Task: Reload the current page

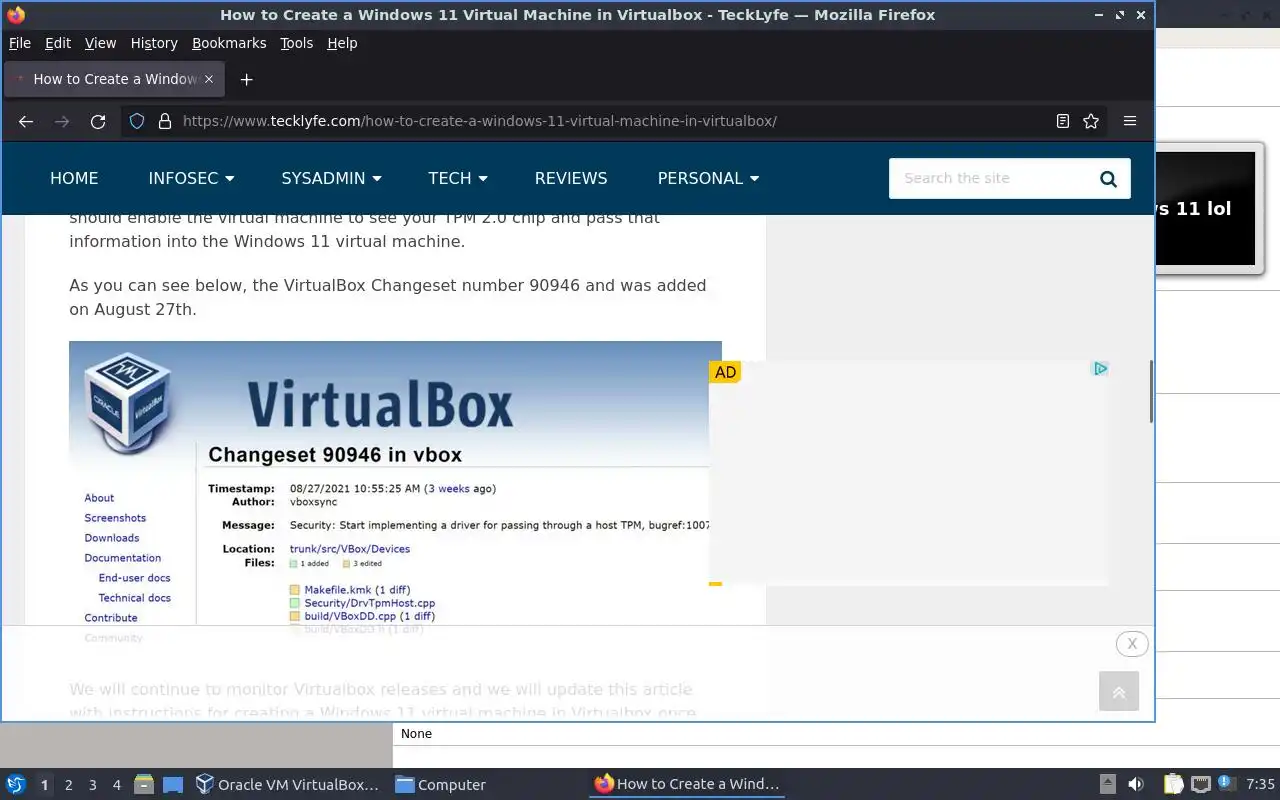Action: click(98, 121)
